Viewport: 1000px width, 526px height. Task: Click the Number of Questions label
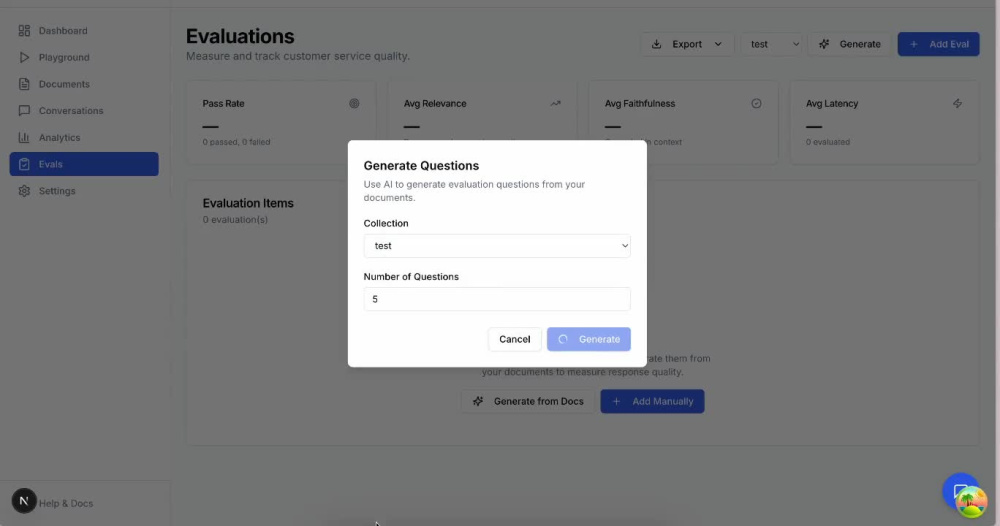(411, 277)
